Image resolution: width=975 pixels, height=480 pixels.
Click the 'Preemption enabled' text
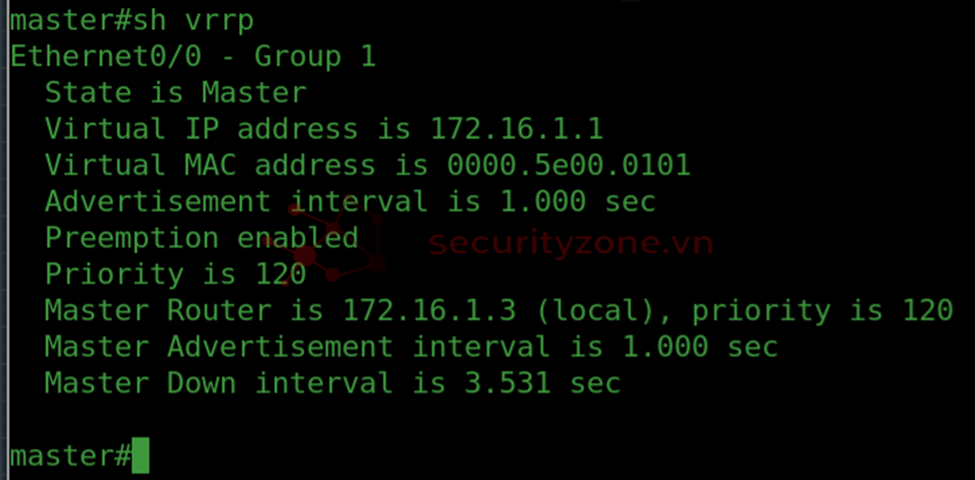click(x=201, y=238)
